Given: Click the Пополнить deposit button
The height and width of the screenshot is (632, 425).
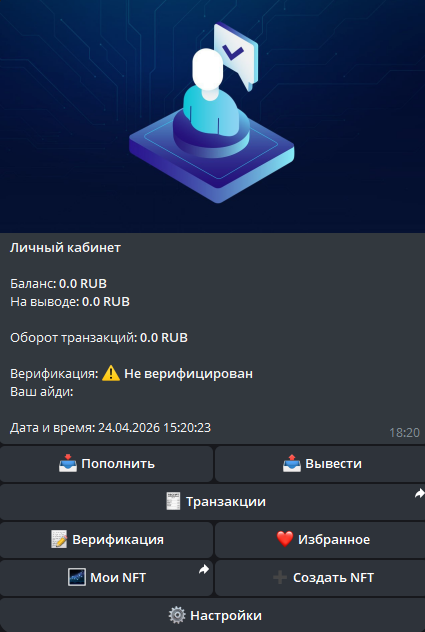Looking at the screenshot, I should point(106,464).
